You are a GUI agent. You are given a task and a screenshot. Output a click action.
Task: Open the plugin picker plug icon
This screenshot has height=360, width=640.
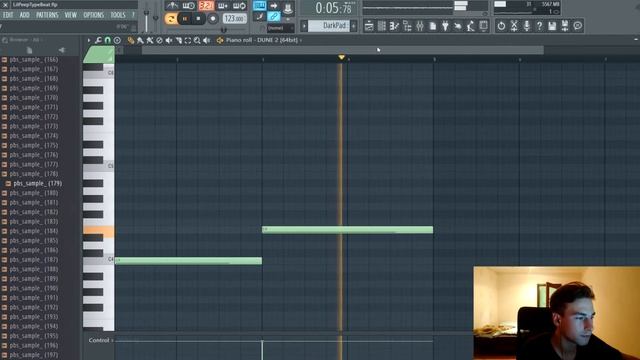pyautogui.click(x=445, y=26)
